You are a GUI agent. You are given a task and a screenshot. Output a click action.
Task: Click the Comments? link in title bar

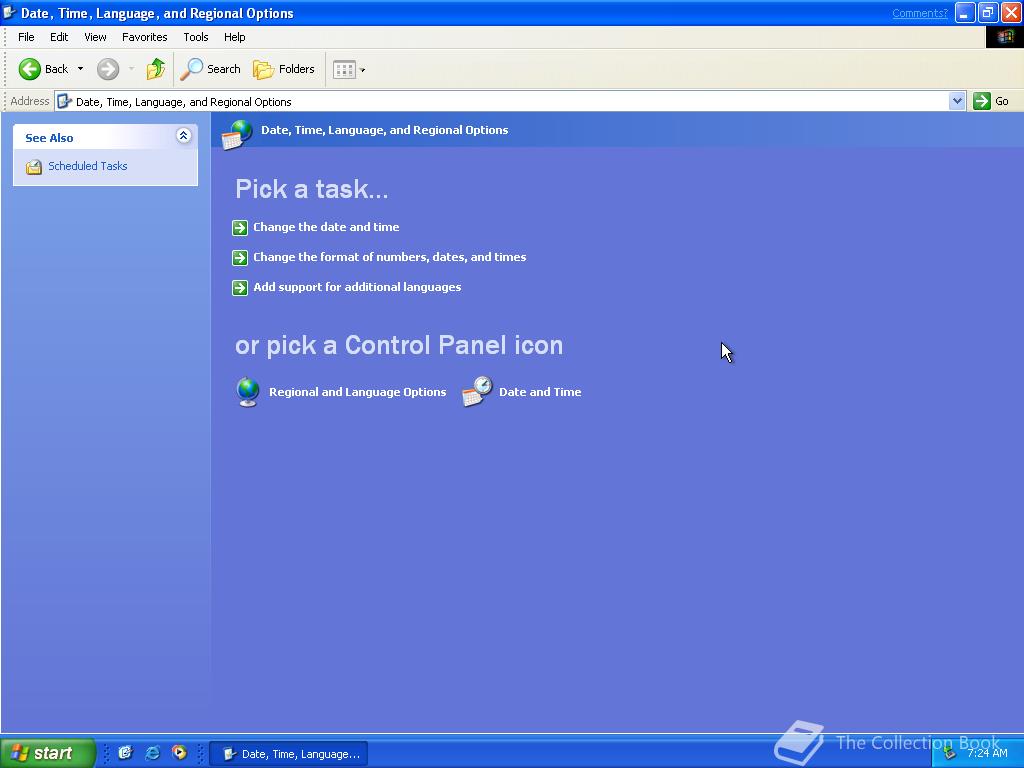tap(920, 13)
